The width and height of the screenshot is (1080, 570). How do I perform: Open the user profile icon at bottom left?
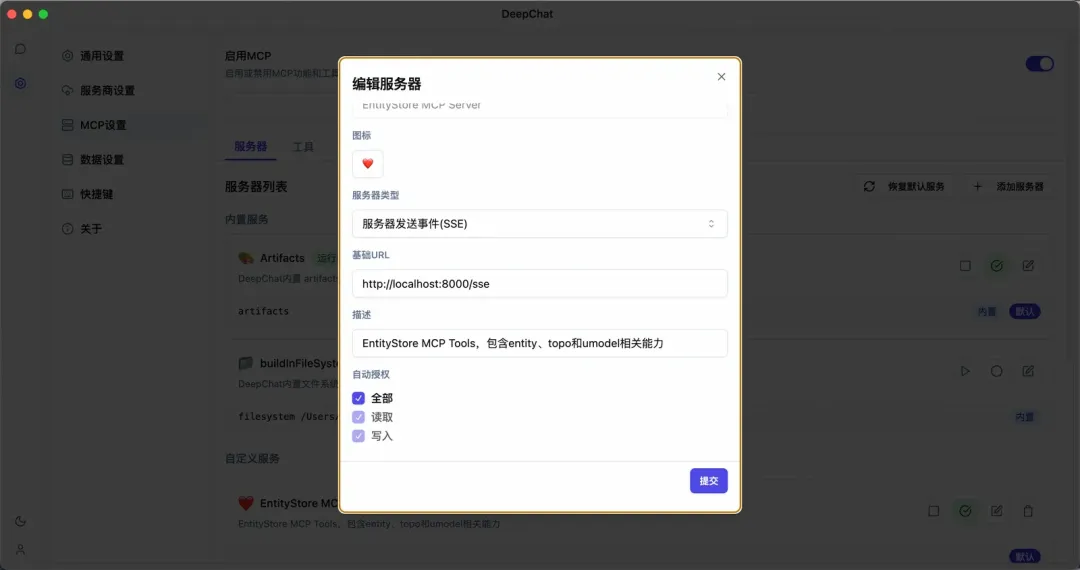(21, 549)
